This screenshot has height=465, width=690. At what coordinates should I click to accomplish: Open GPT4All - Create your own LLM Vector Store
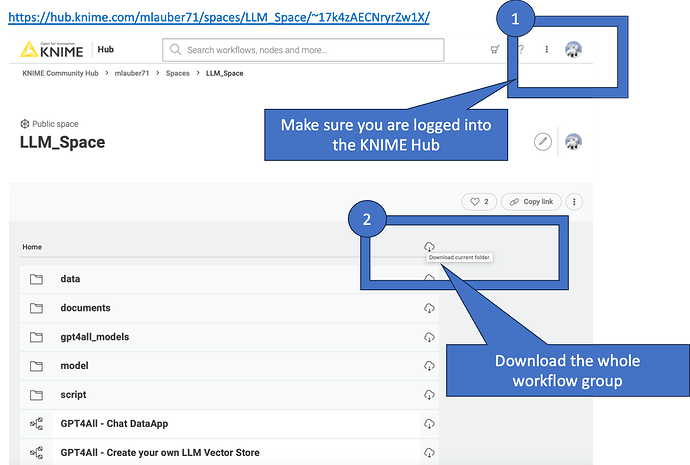coord(160,453)
